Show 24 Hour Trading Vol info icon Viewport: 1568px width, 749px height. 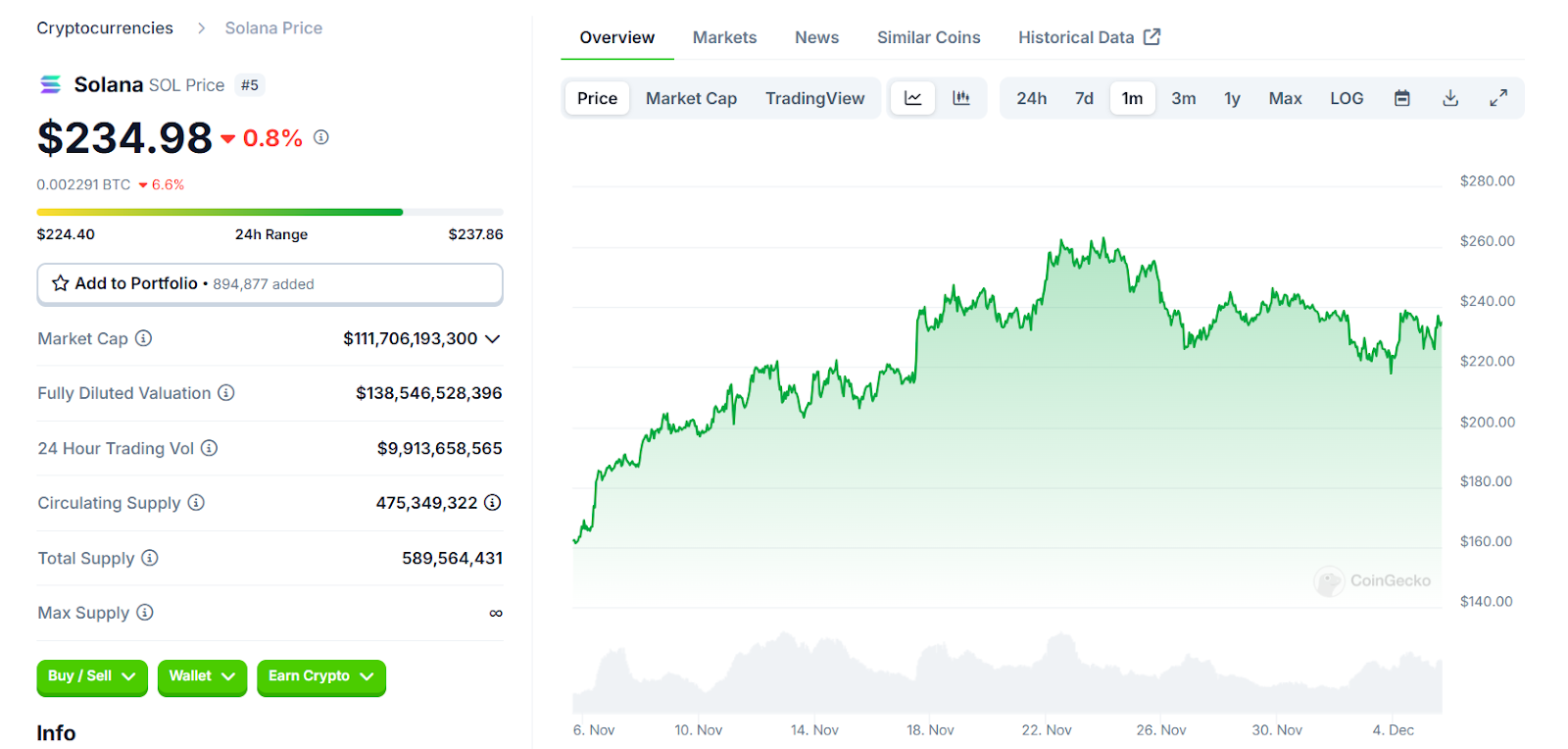click(210, 448)
